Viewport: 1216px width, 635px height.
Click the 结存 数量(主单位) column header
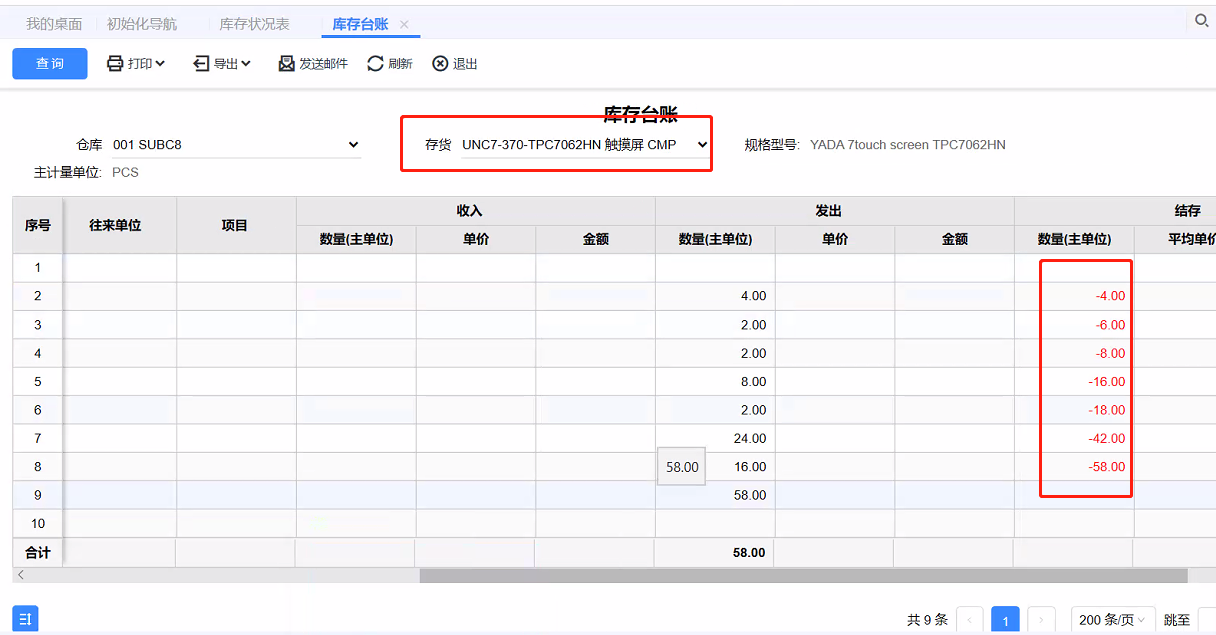pyautogui.click(x=1074, y=240)
